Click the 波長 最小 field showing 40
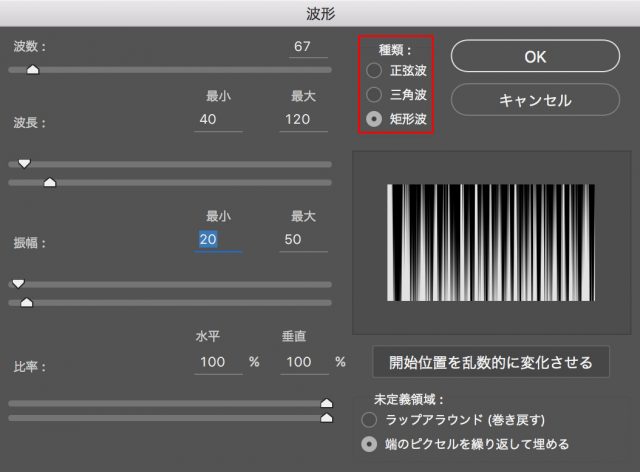Screen dimensions: 640x472 pyautogui.click(x=218, y=120)
